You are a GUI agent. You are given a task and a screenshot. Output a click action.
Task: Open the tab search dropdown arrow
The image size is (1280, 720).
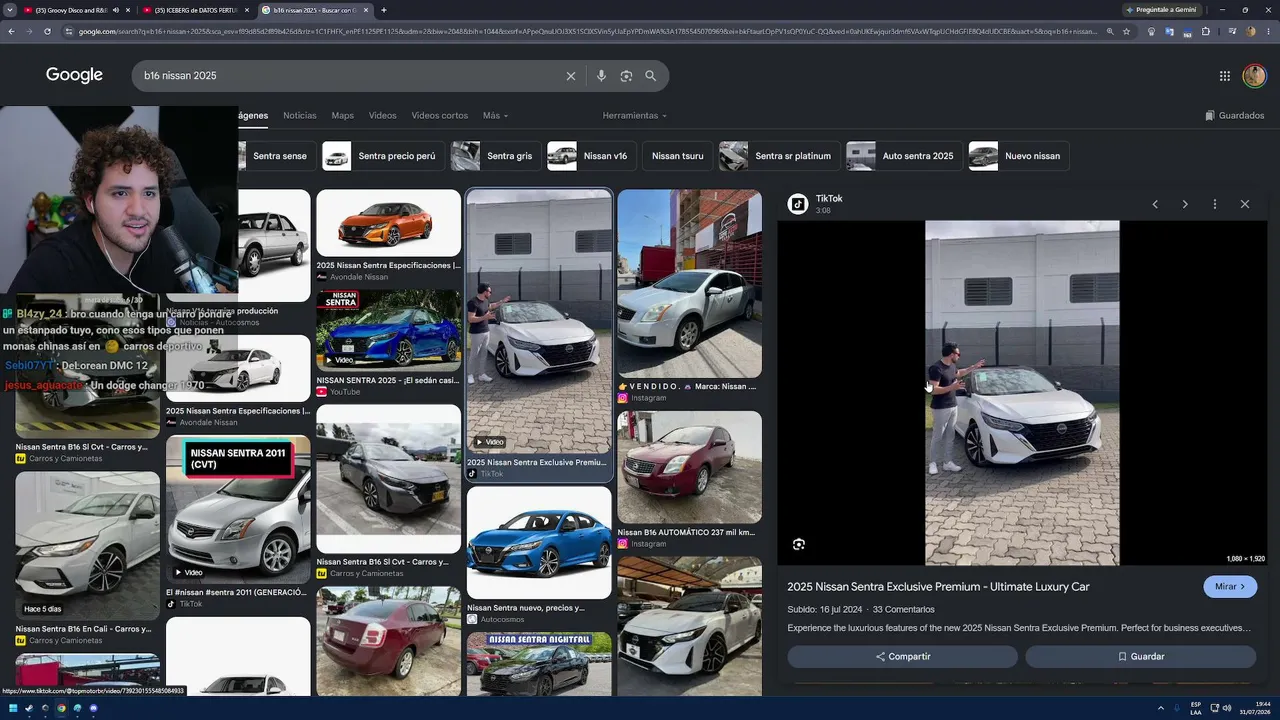point(9,10)
